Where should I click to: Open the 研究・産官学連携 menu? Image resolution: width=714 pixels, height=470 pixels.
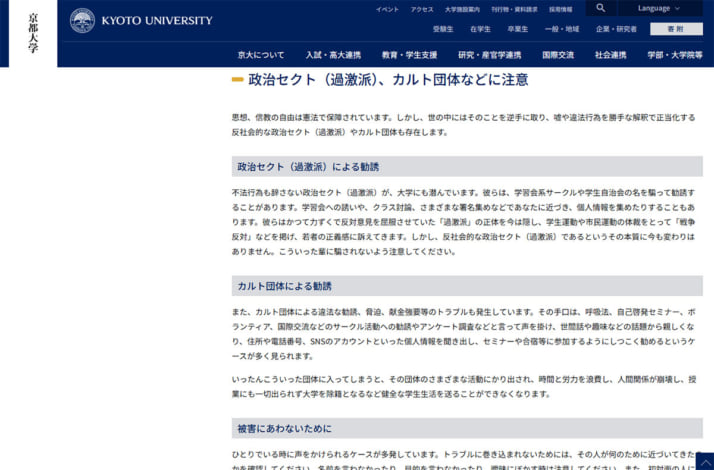[x=490, y=55]
